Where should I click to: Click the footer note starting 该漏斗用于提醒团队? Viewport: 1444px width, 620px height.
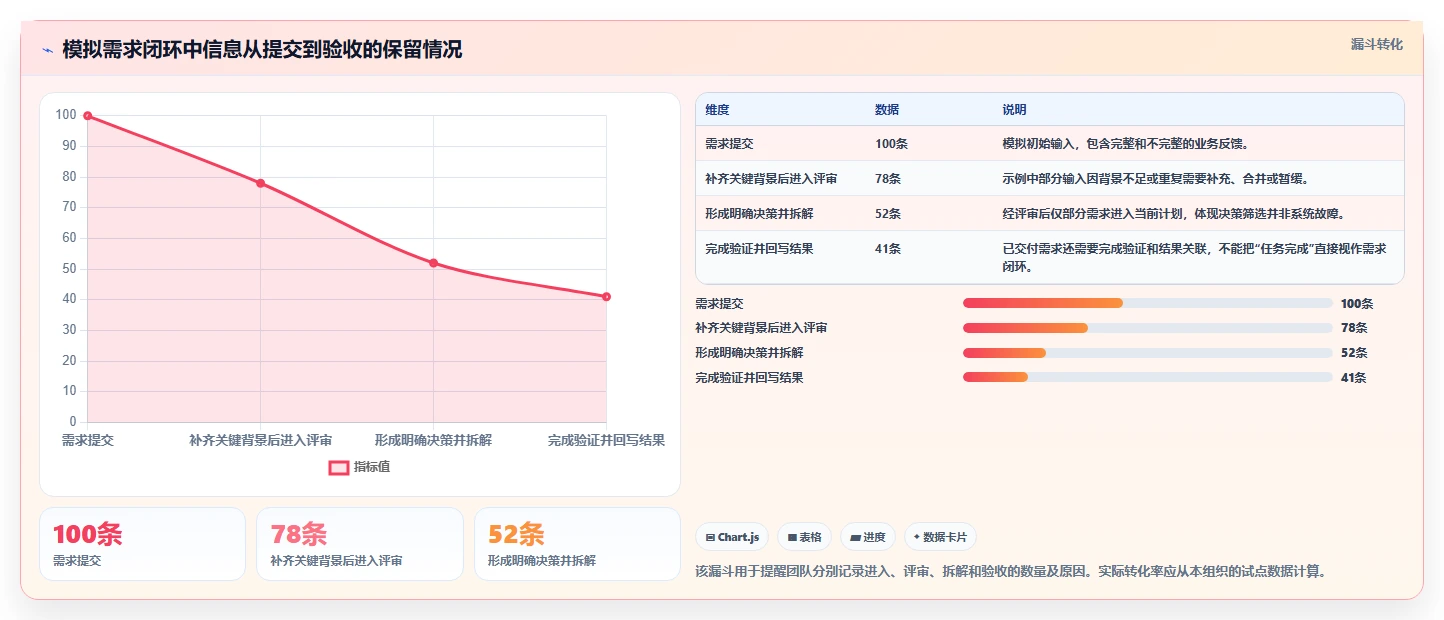[x=1010, y=572]
